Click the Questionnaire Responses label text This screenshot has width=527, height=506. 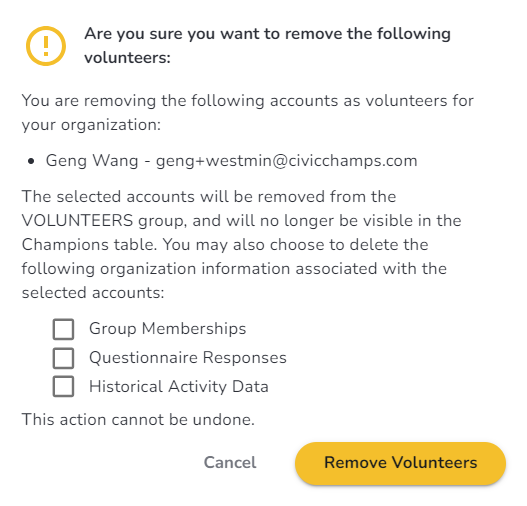click(x=188, y=357)
